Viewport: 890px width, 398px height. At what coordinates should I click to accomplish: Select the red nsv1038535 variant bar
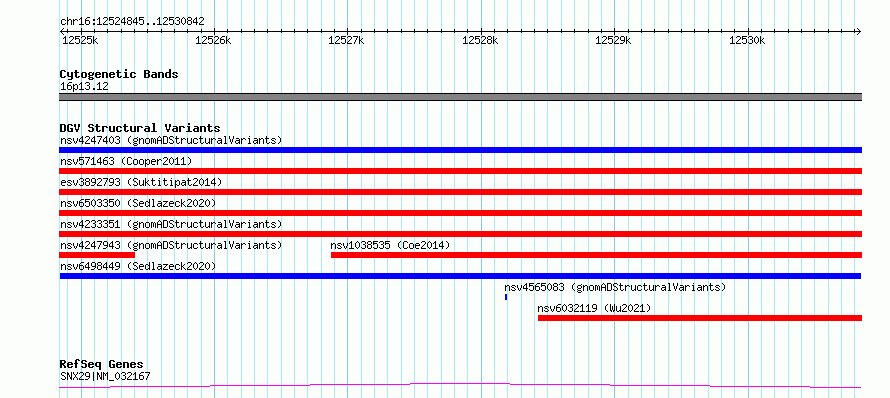(596, 255)
